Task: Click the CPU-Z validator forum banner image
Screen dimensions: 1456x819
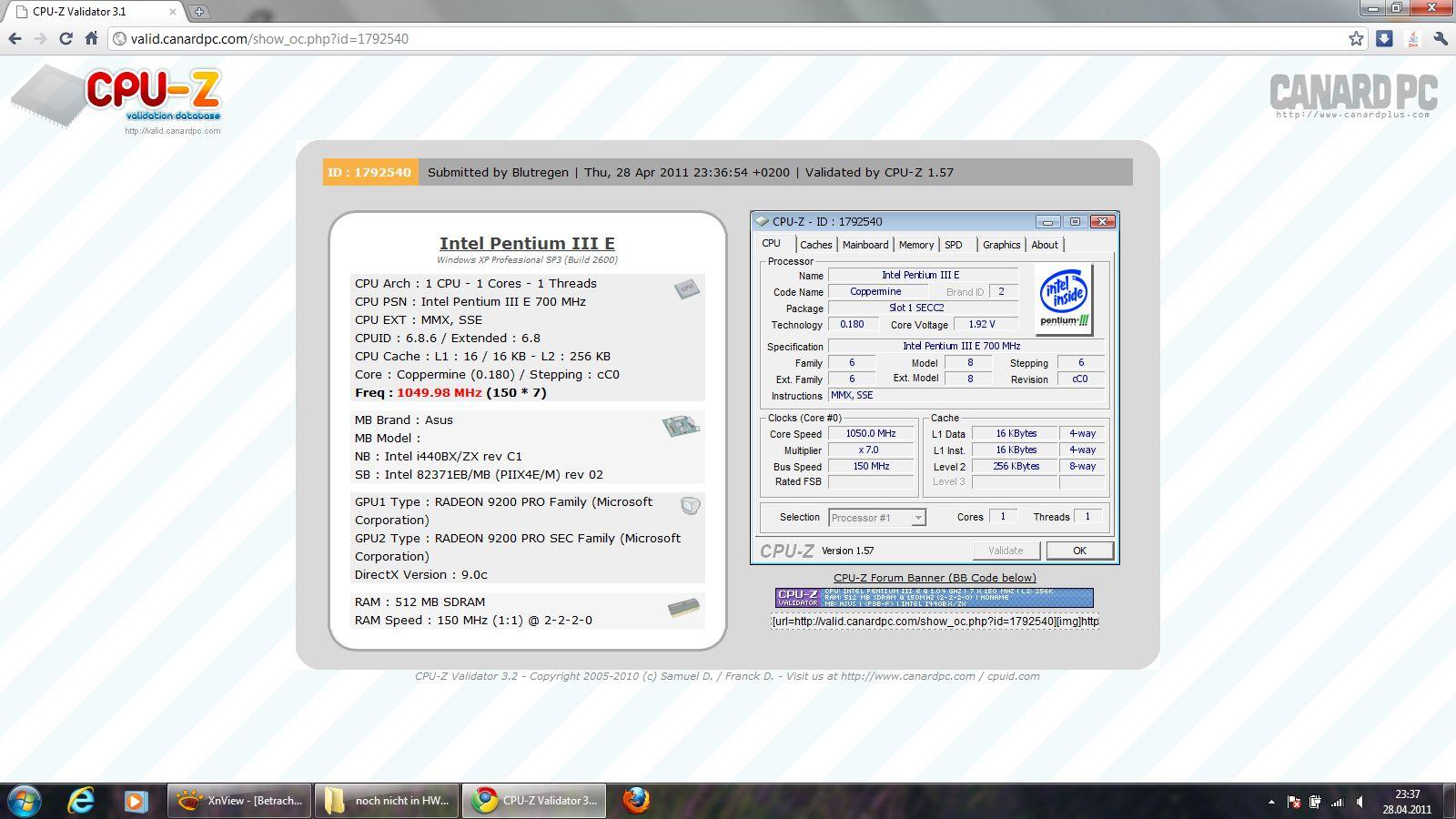Action: pos(935,597)
